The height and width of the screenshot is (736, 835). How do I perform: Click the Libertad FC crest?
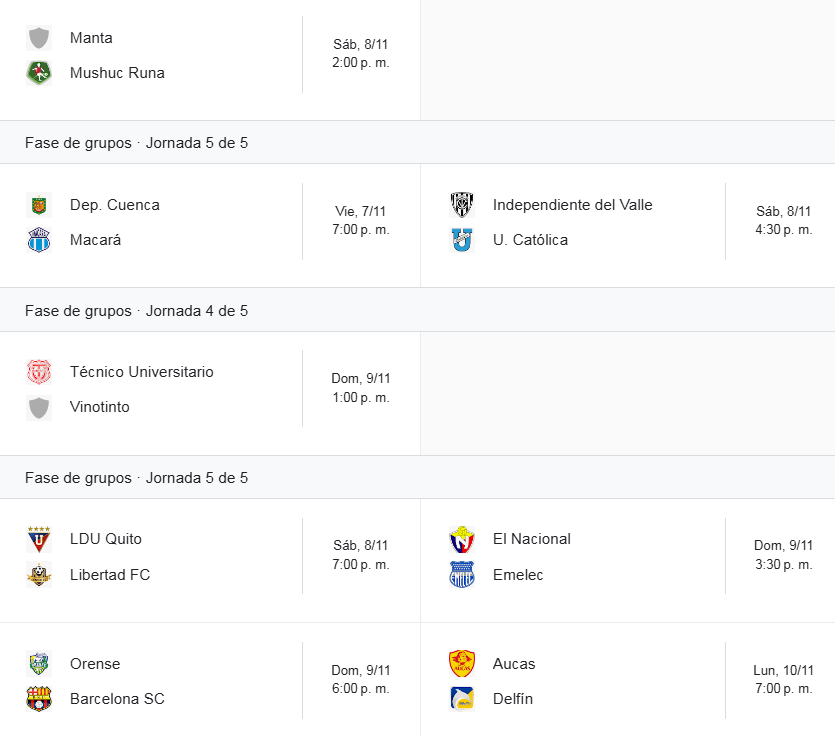[39, 575]
